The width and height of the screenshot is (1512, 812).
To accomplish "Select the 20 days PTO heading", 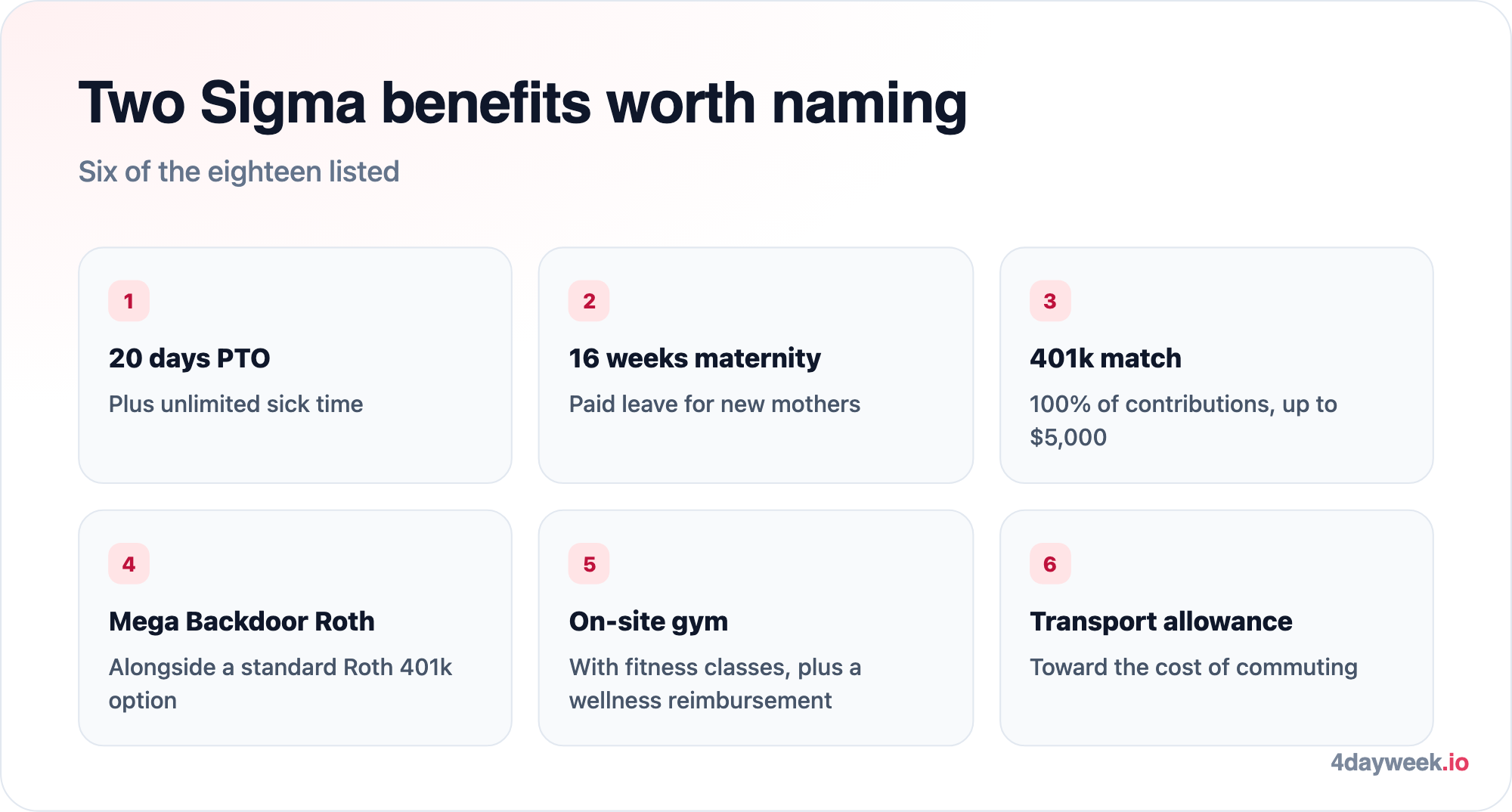I will tap(190, 358).
